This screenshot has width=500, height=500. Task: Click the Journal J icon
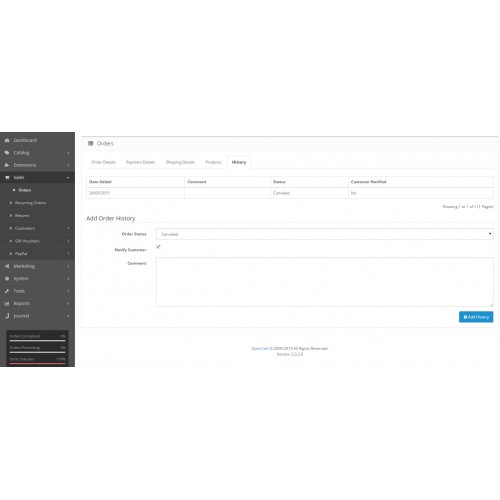(7, 316)
